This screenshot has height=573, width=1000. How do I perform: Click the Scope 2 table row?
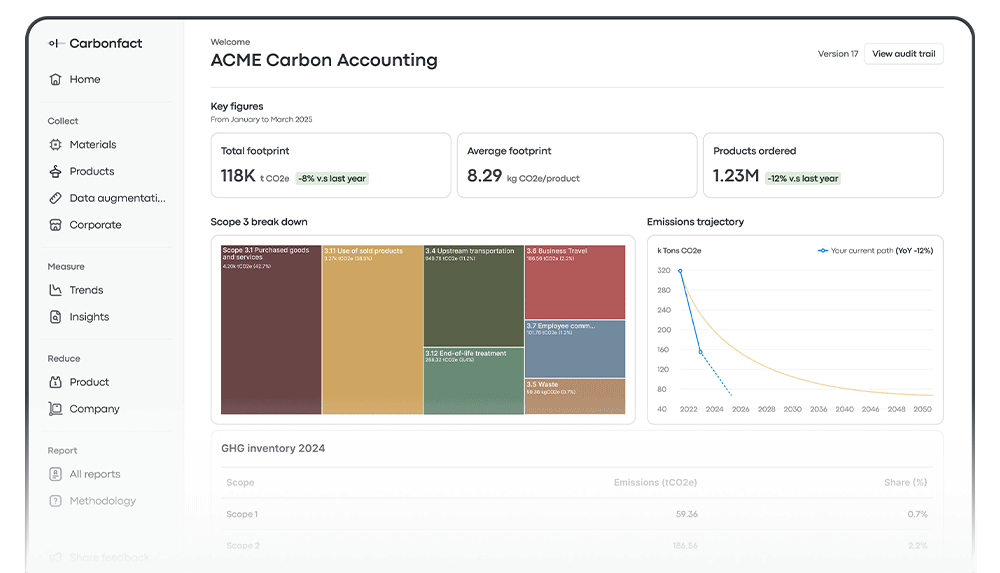[577, 546]
